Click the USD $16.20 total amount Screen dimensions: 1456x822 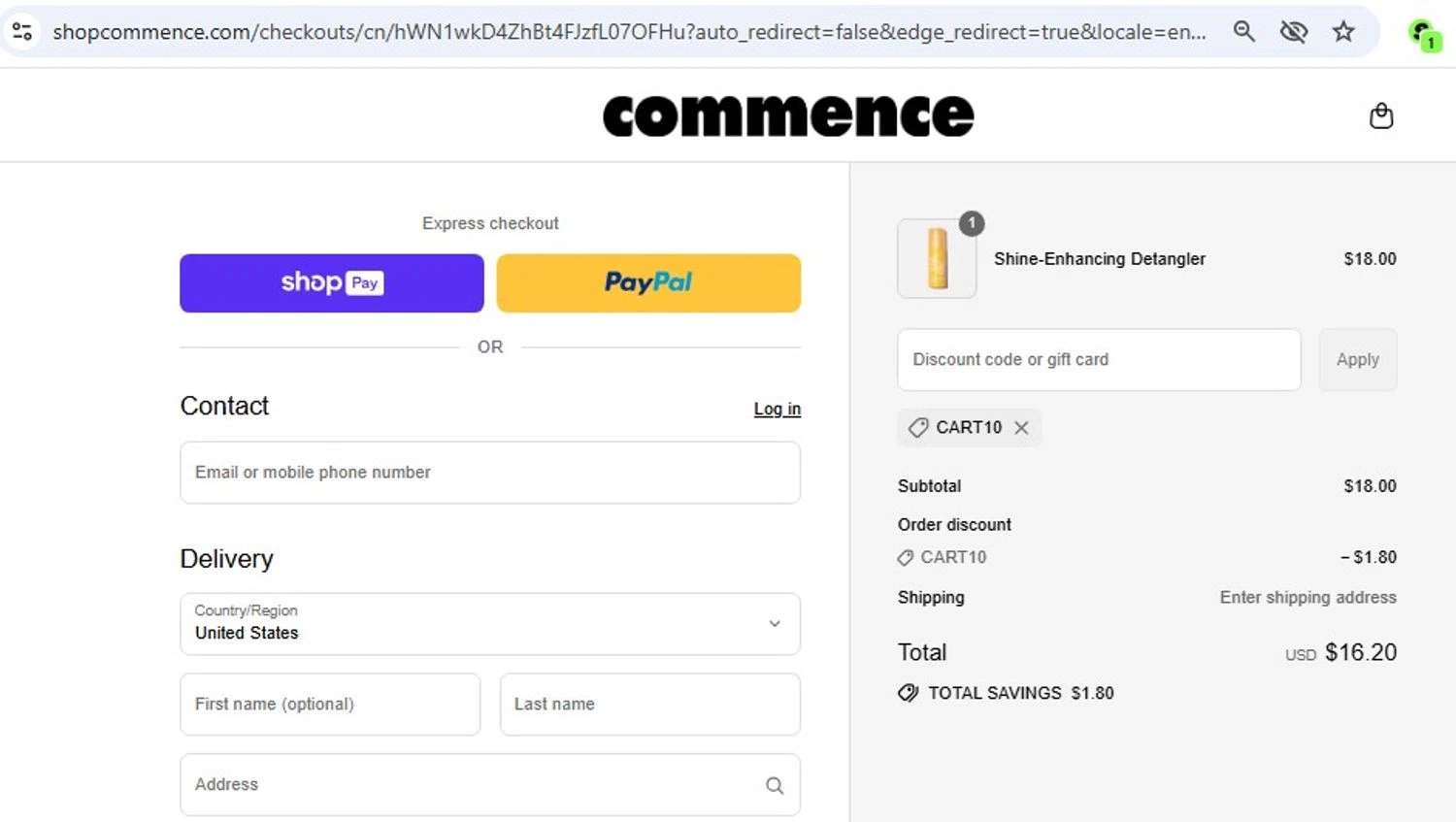[1340, 652]
